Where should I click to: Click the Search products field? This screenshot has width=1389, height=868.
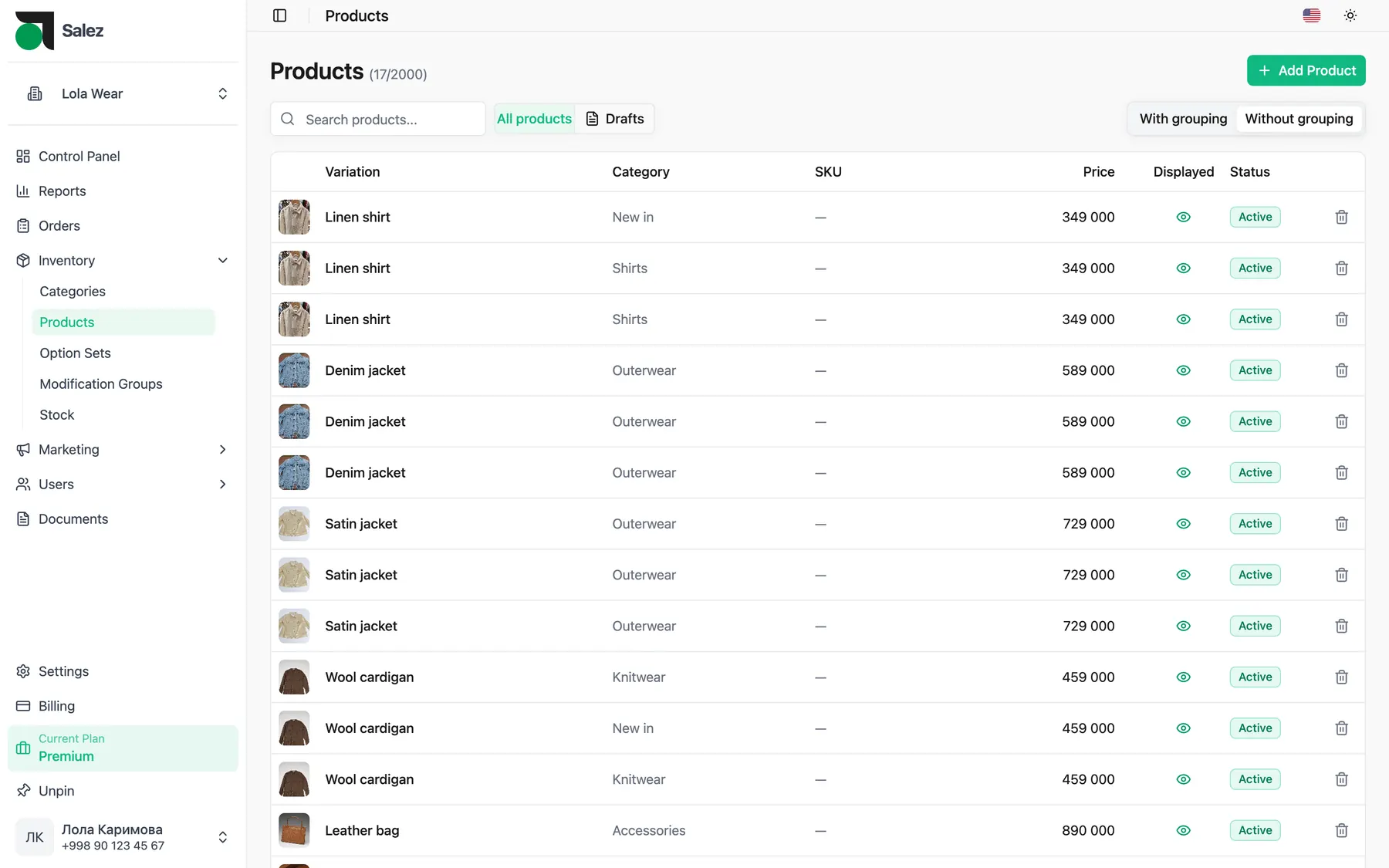(378, 119)
